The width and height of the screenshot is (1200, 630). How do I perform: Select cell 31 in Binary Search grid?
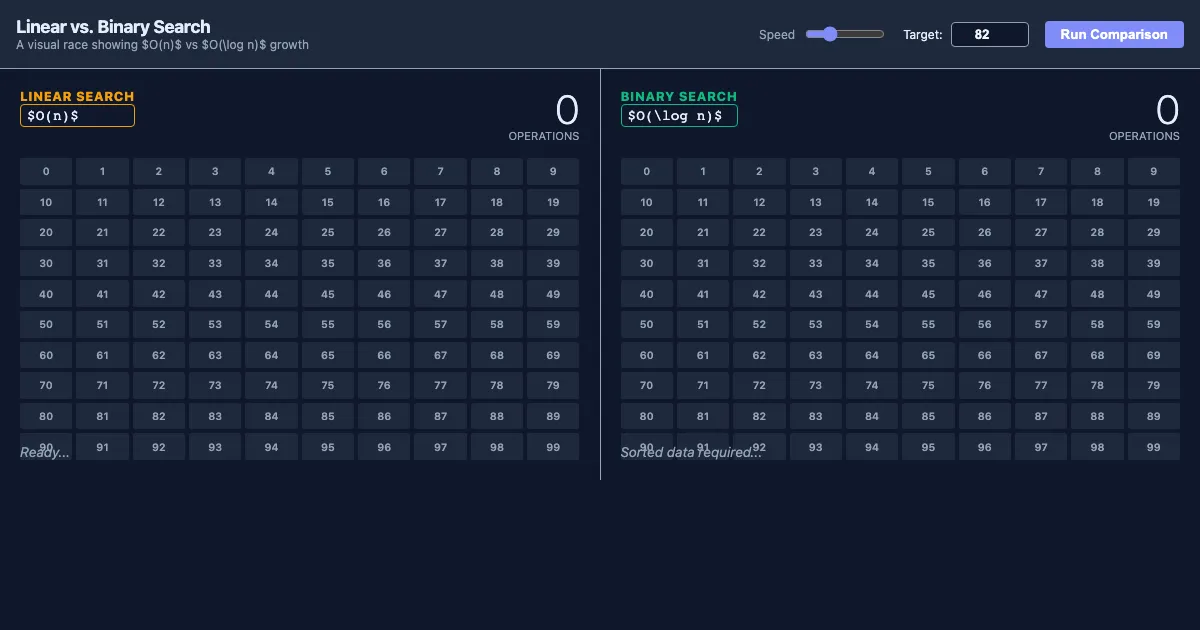point(703,263)
